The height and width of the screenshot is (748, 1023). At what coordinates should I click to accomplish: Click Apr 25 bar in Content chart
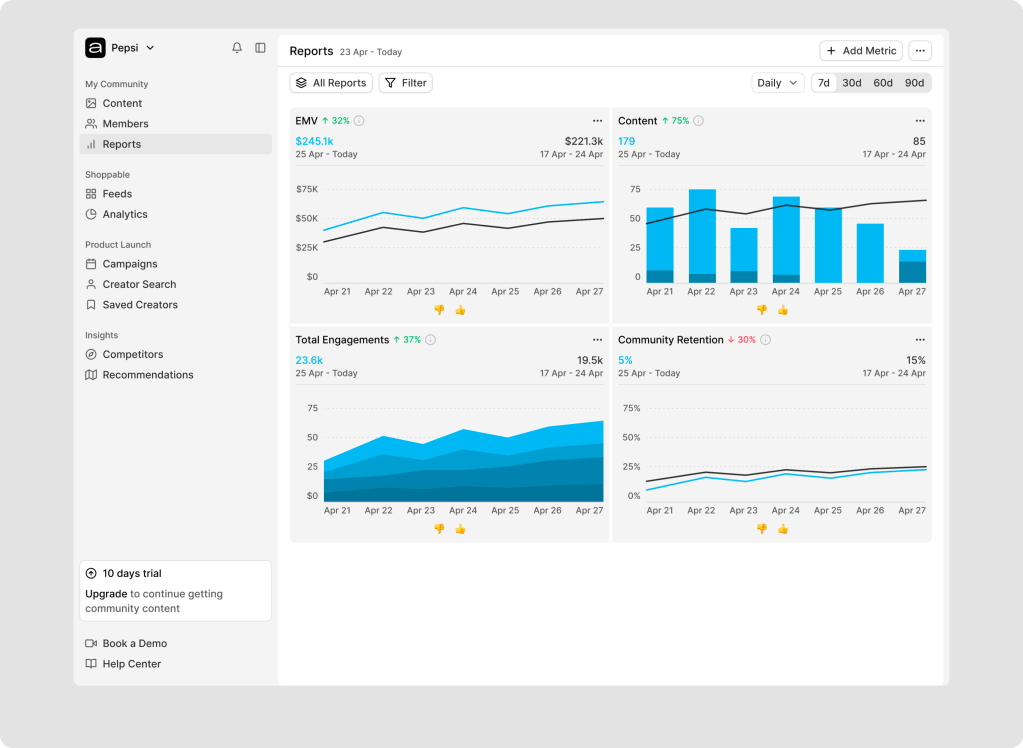(828, 245)
